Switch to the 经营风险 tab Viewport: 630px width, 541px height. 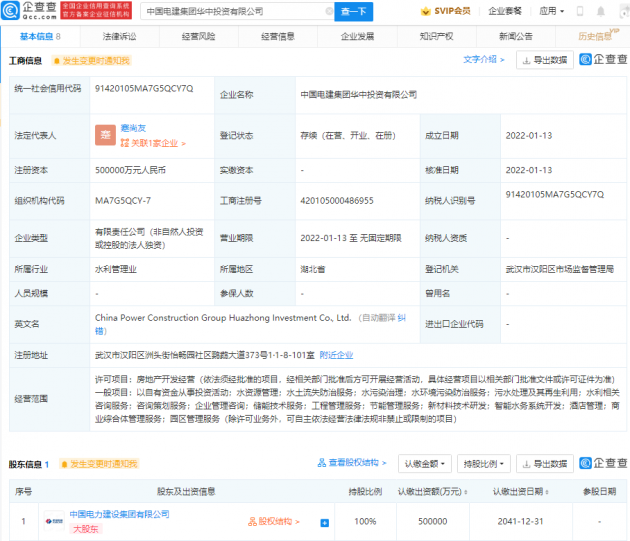(198, 37)
